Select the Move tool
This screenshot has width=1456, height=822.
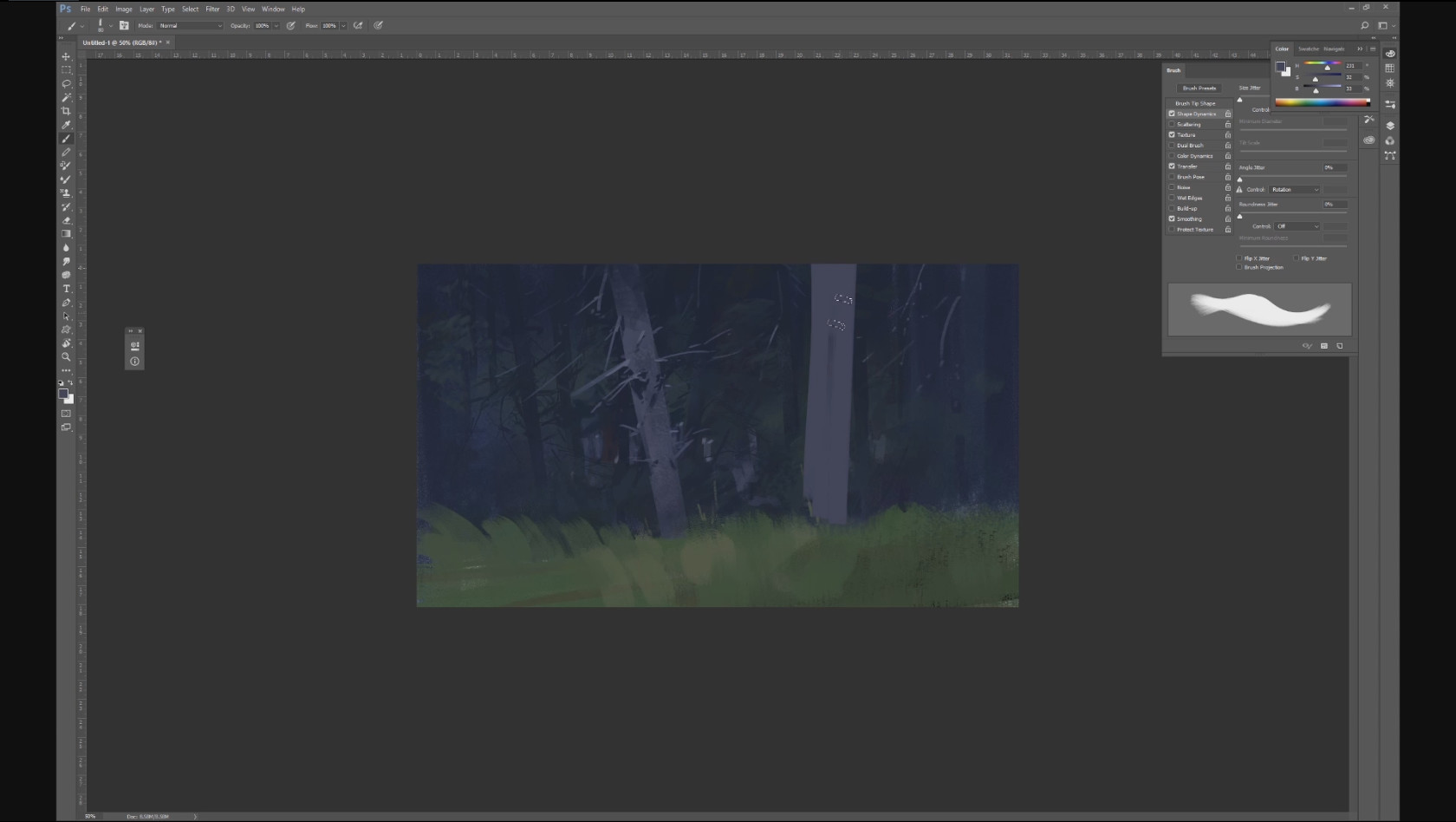coord(66,56)
